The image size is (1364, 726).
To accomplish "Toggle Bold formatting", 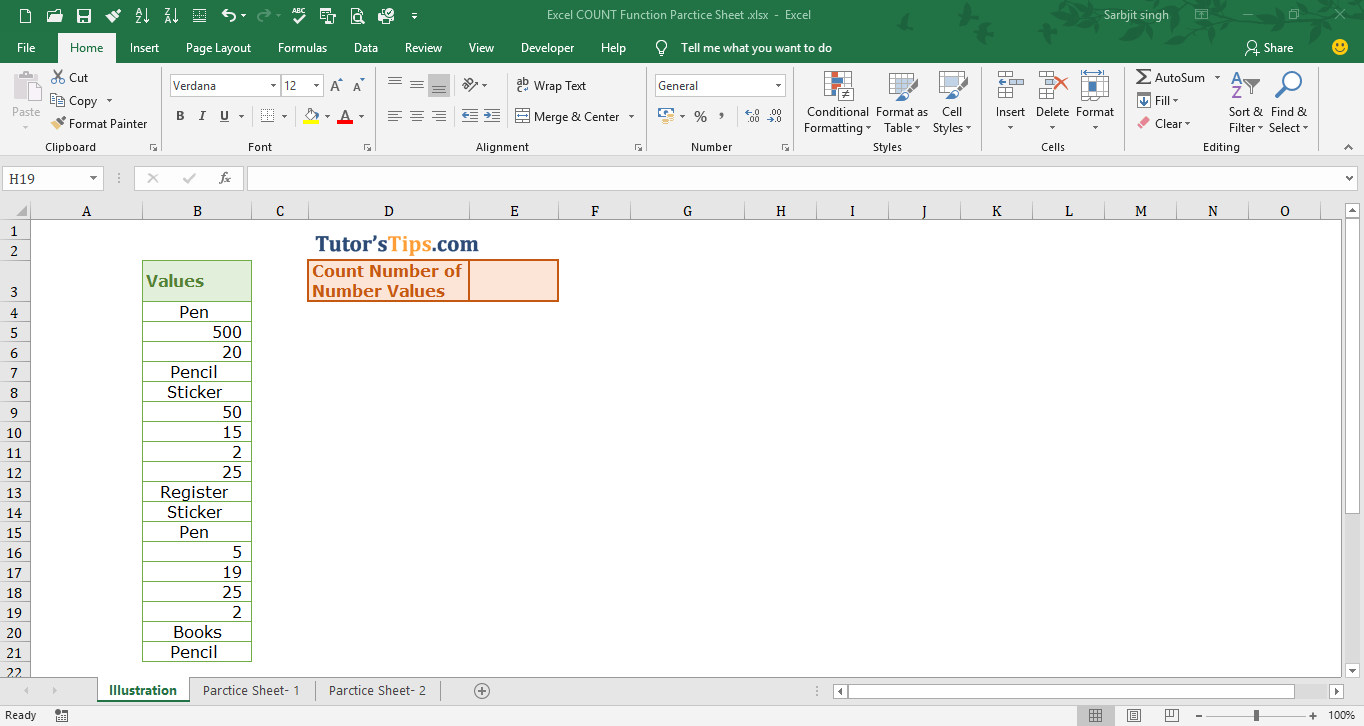I will 180,116.
